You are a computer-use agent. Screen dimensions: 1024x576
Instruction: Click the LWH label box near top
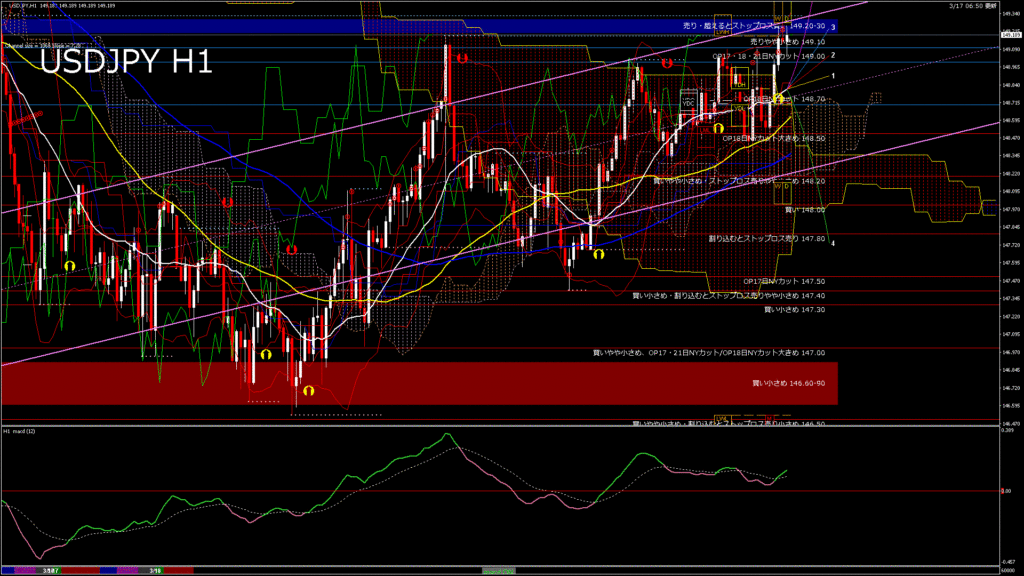(x=721, y=32)
